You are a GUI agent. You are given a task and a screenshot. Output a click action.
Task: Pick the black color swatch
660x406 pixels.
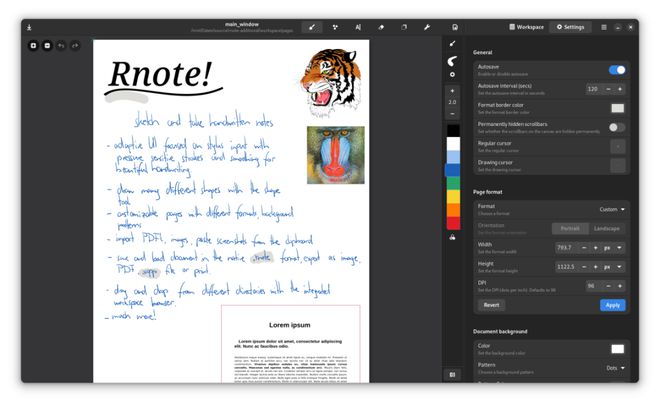(453, 130)
